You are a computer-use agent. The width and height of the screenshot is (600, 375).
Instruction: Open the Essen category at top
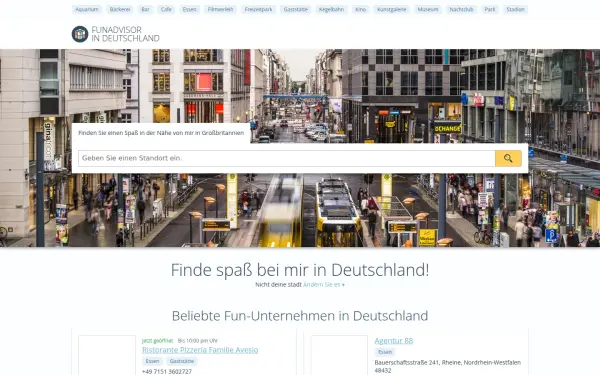click(x=189, y=9)
